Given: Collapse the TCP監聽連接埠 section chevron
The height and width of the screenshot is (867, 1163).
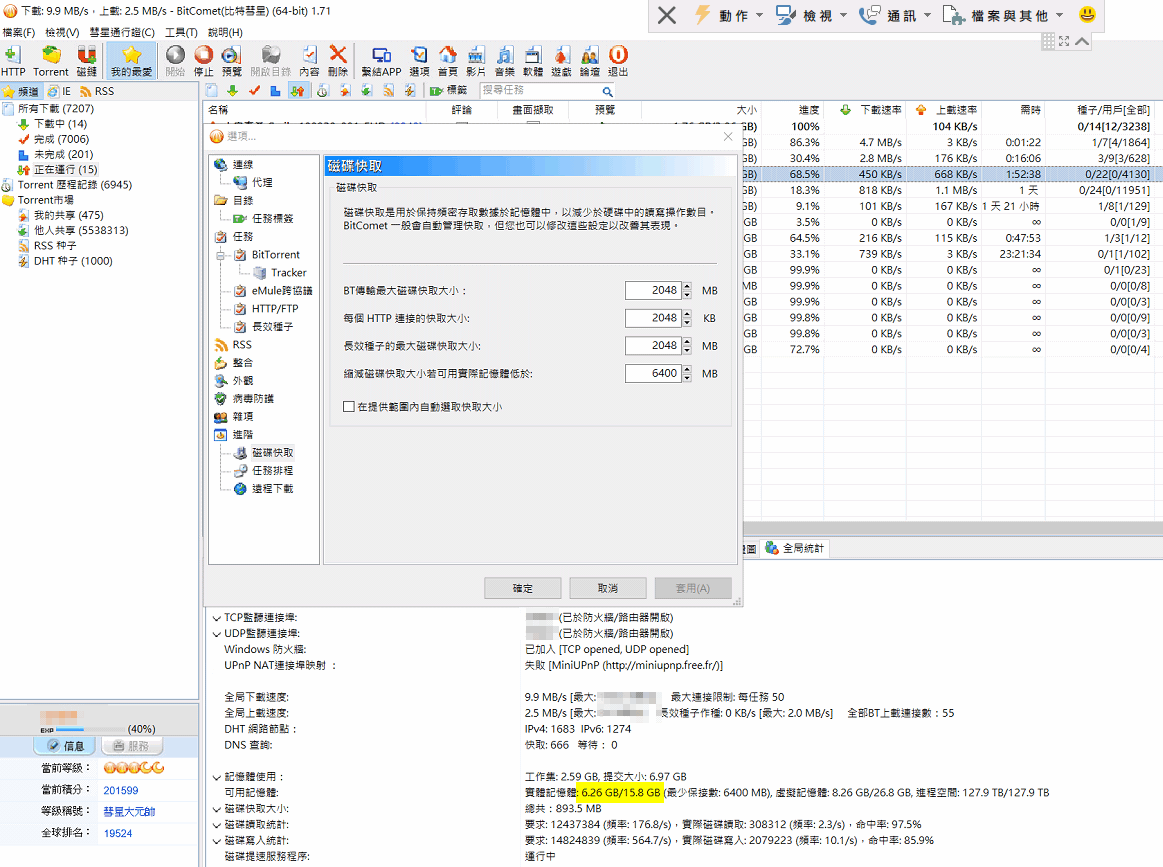Looking at the screenshot, I should click(x=216, y=618).
